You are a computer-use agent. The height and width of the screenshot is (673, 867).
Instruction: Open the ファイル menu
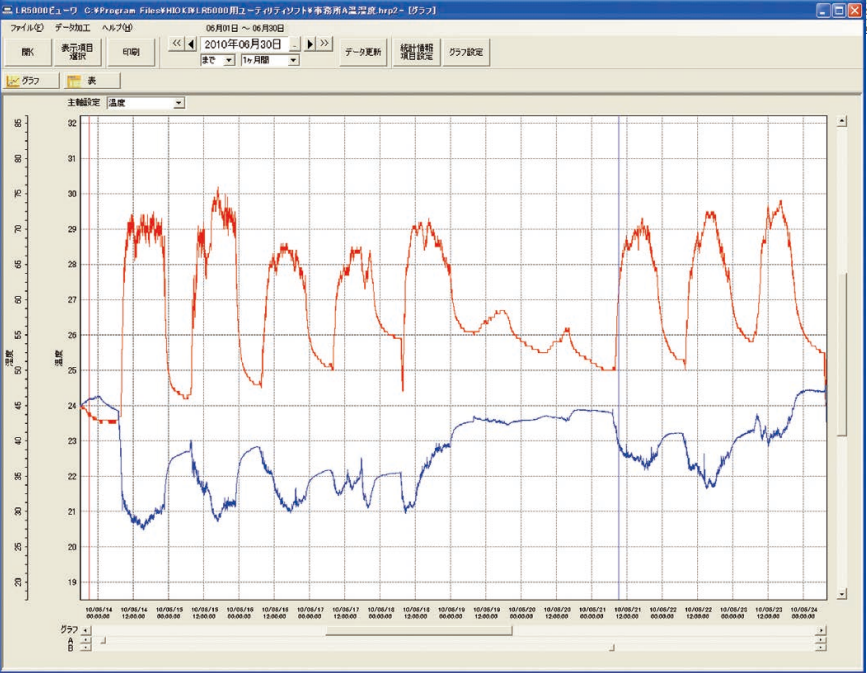pyautogui.click(x=26, y=27)
